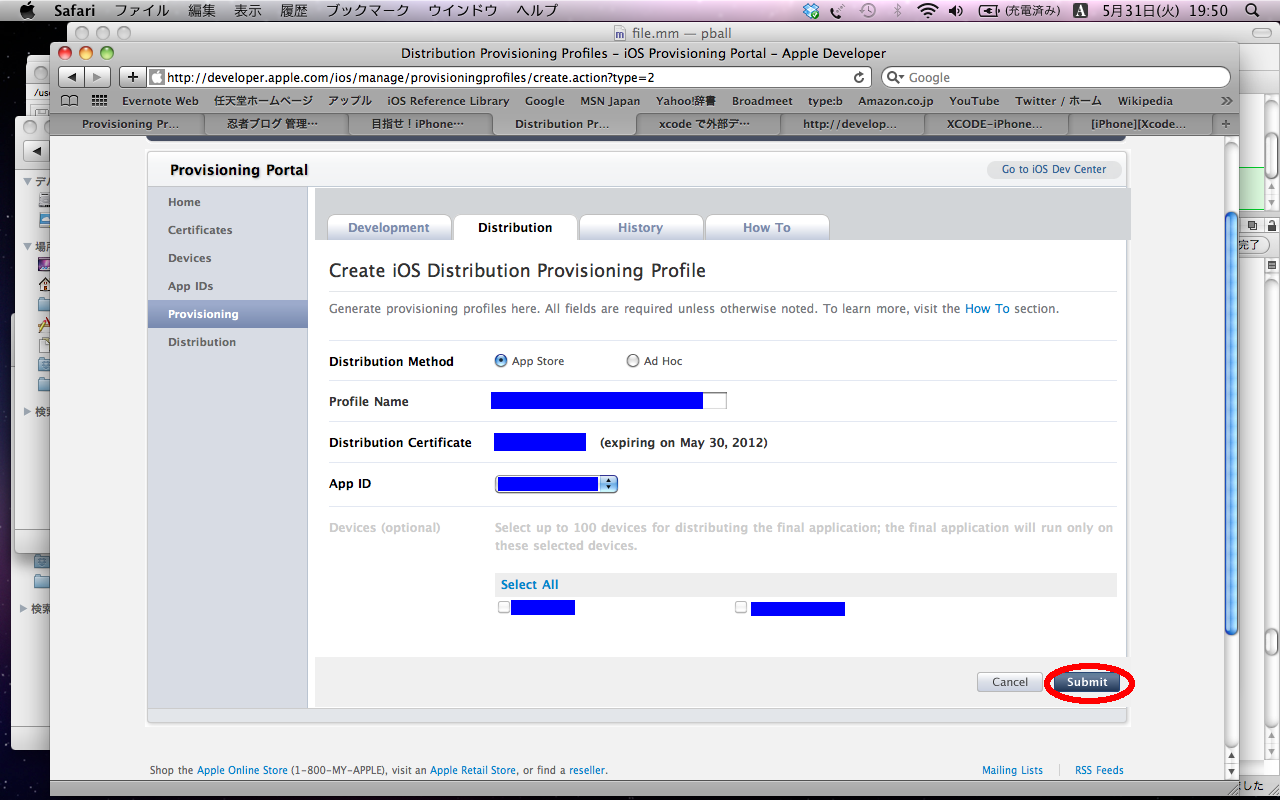The height and width of the screenshot is (800, 1280).
Task: Select the Ad Hoc distribution method
Action: (x=633, y=361)
